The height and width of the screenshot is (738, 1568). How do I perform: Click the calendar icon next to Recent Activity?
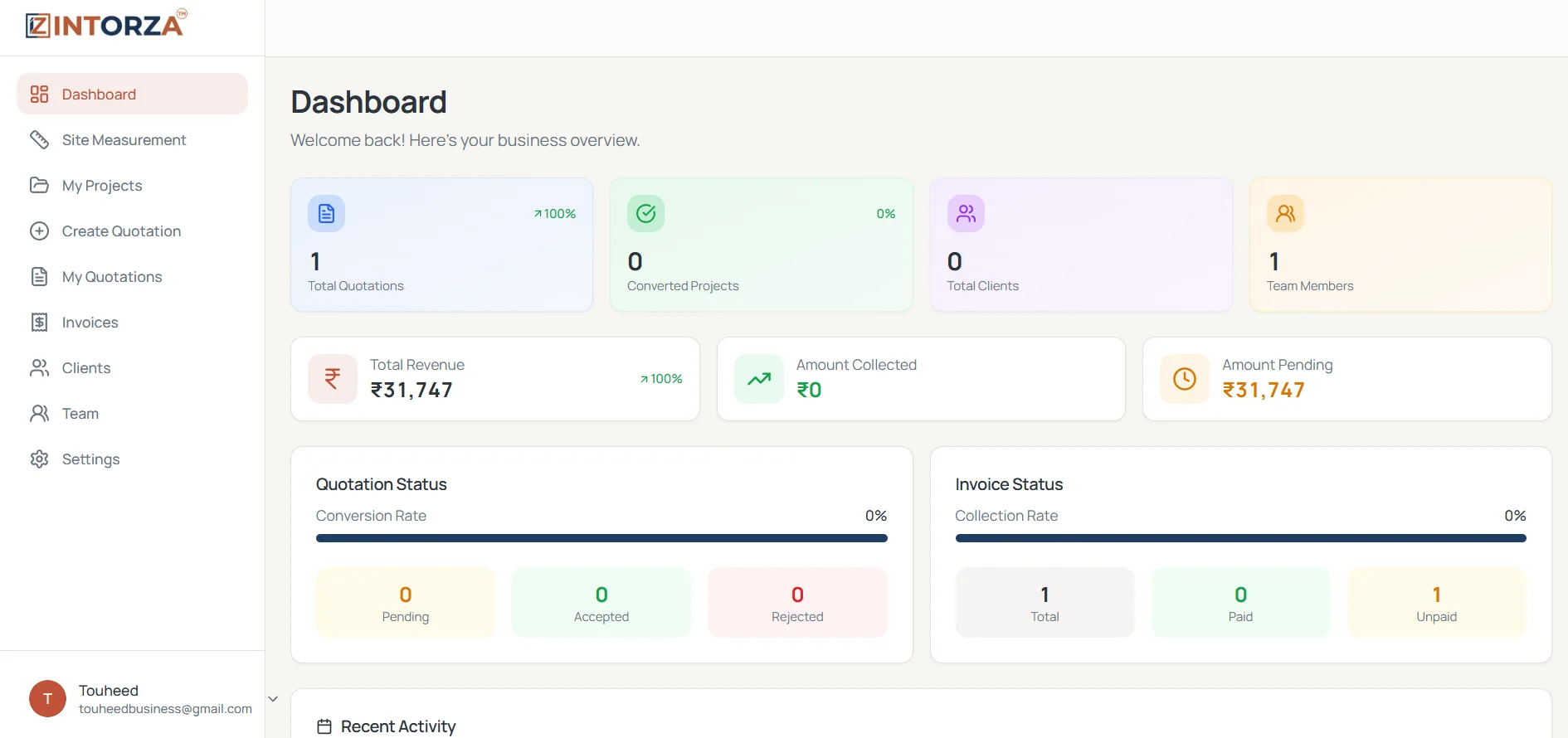[x=324, y=726]
